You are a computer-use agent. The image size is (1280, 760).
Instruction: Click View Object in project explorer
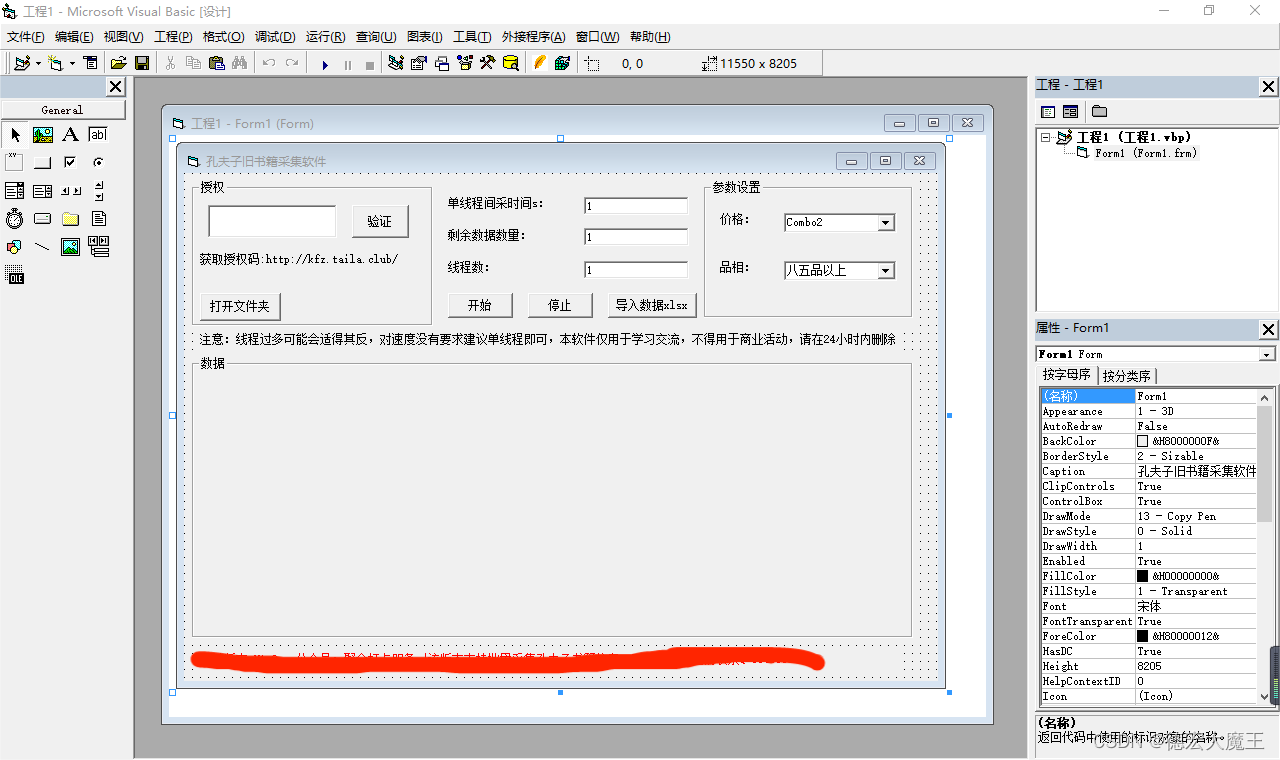pyautogui.click(x=1071, y=111)
